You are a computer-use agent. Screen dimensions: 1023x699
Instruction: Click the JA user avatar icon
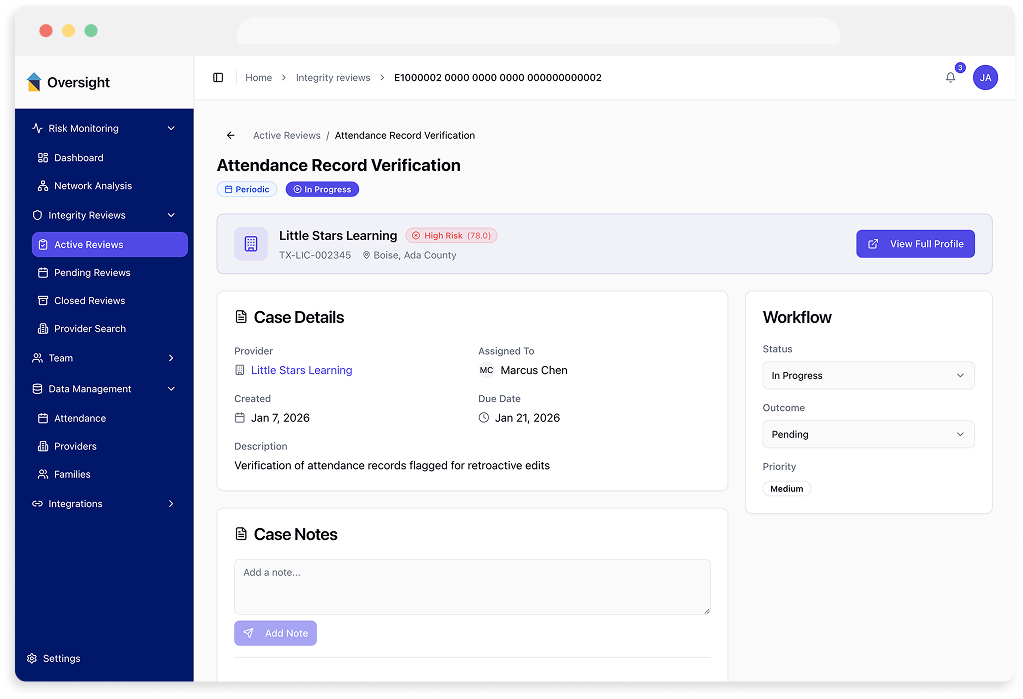[985, 77]
